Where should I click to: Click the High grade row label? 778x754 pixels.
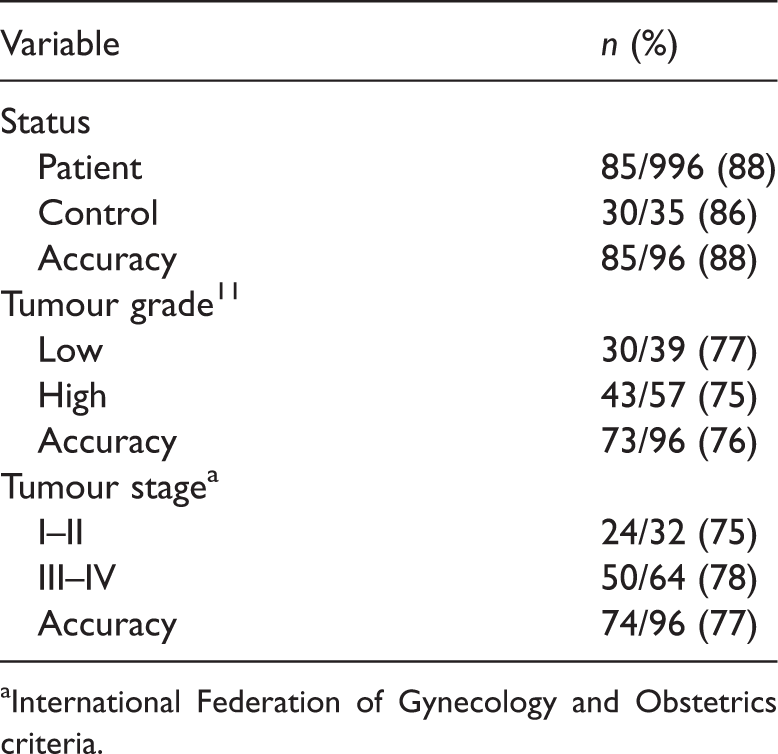pos(72,396)
